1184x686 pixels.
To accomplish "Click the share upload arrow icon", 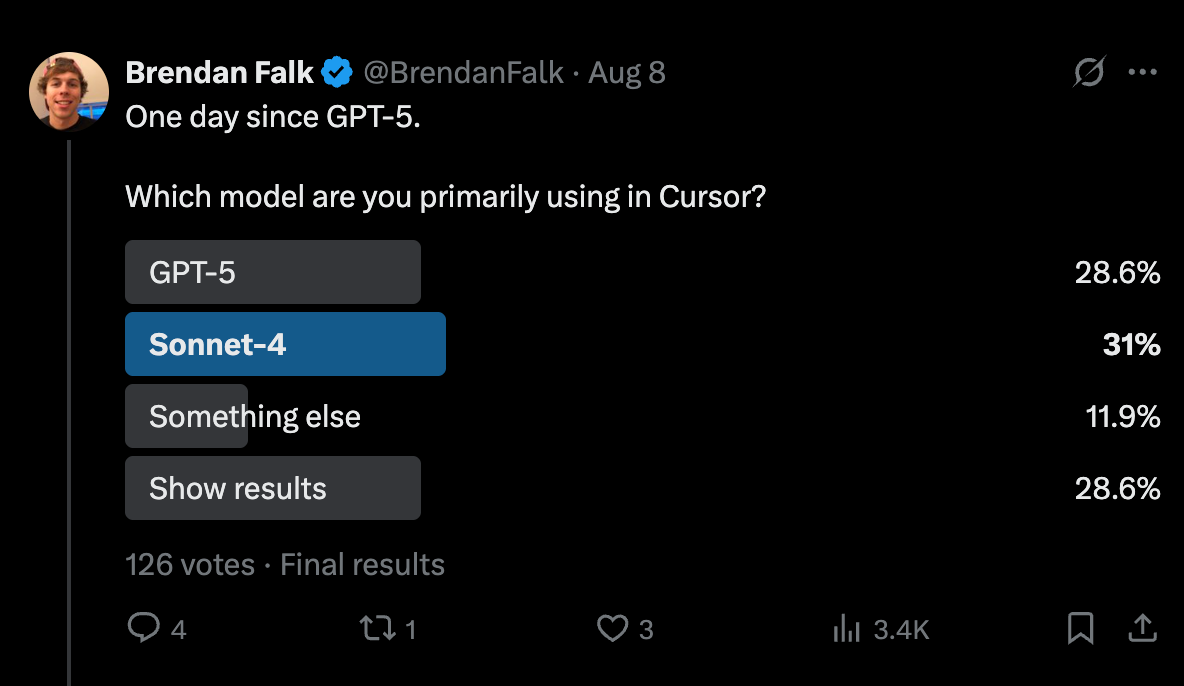I will (1142, 628).
